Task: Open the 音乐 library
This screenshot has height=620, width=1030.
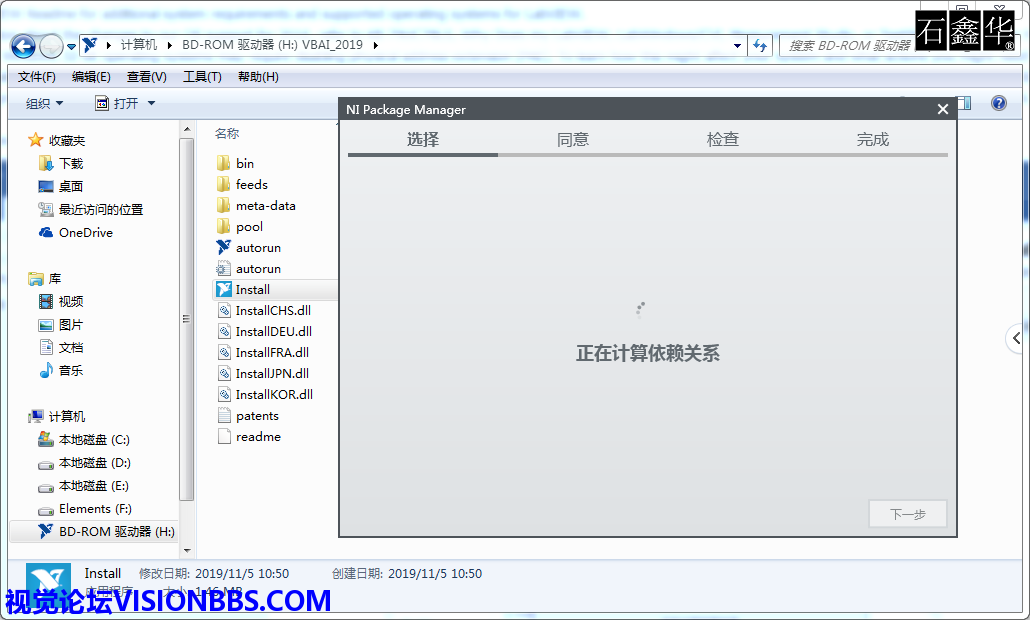Action: [71, 370]
